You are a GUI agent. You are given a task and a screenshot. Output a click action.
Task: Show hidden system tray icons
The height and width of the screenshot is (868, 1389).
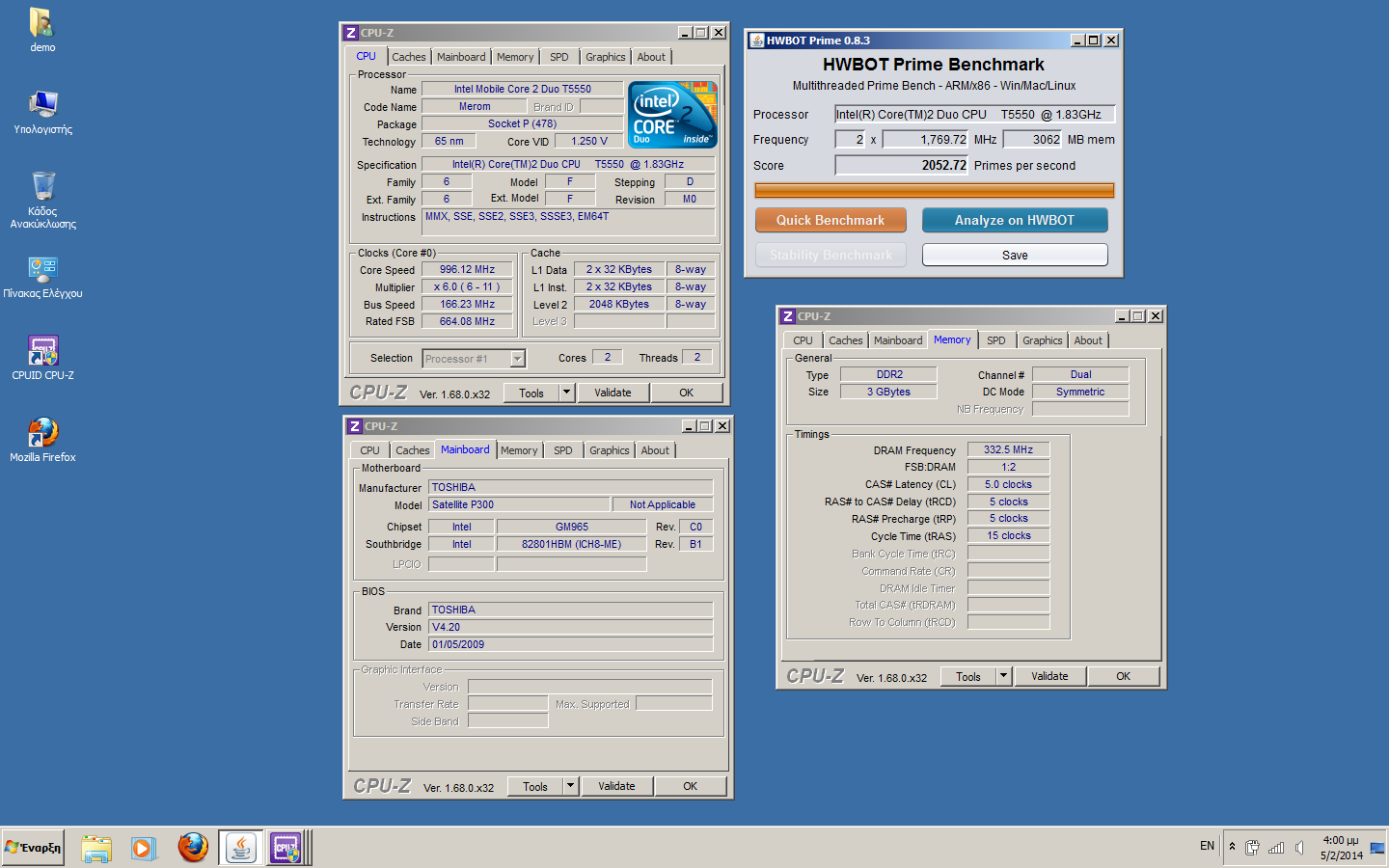coord(1232,847)
